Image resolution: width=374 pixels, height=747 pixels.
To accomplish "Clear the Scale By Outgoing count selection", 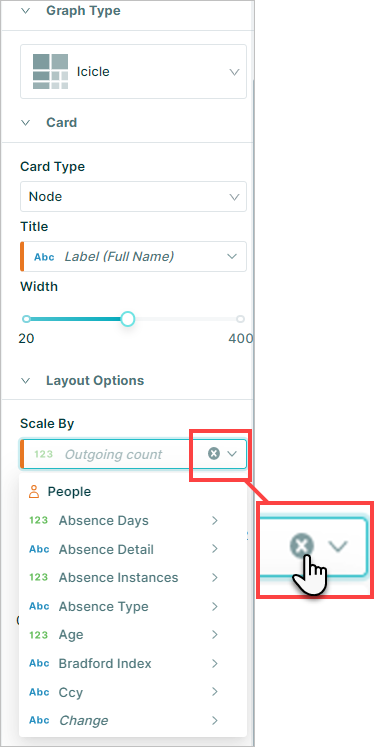I will click(x=214, y=454).
